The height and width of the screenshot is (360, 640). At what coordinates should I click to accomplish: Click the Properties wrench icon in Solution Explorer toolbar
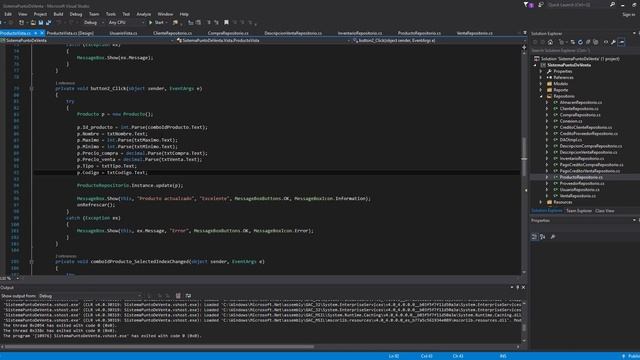613,42
